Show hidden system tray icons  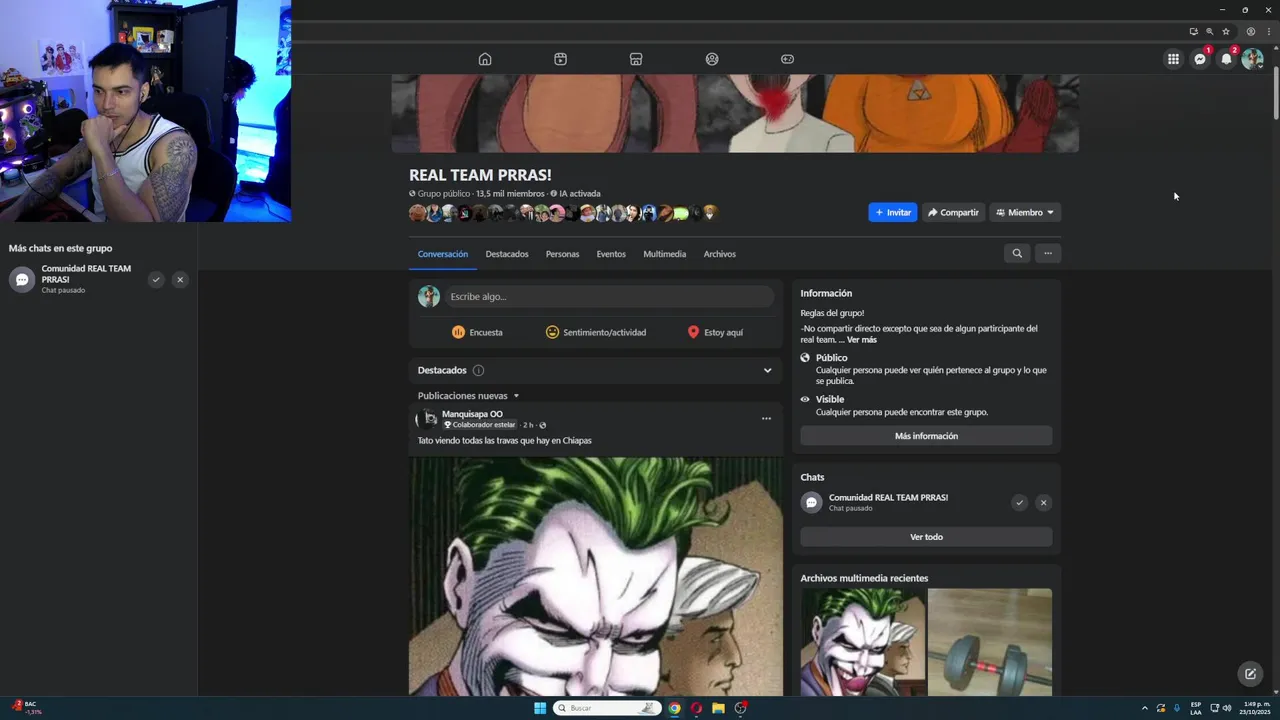pos(1145,708)
